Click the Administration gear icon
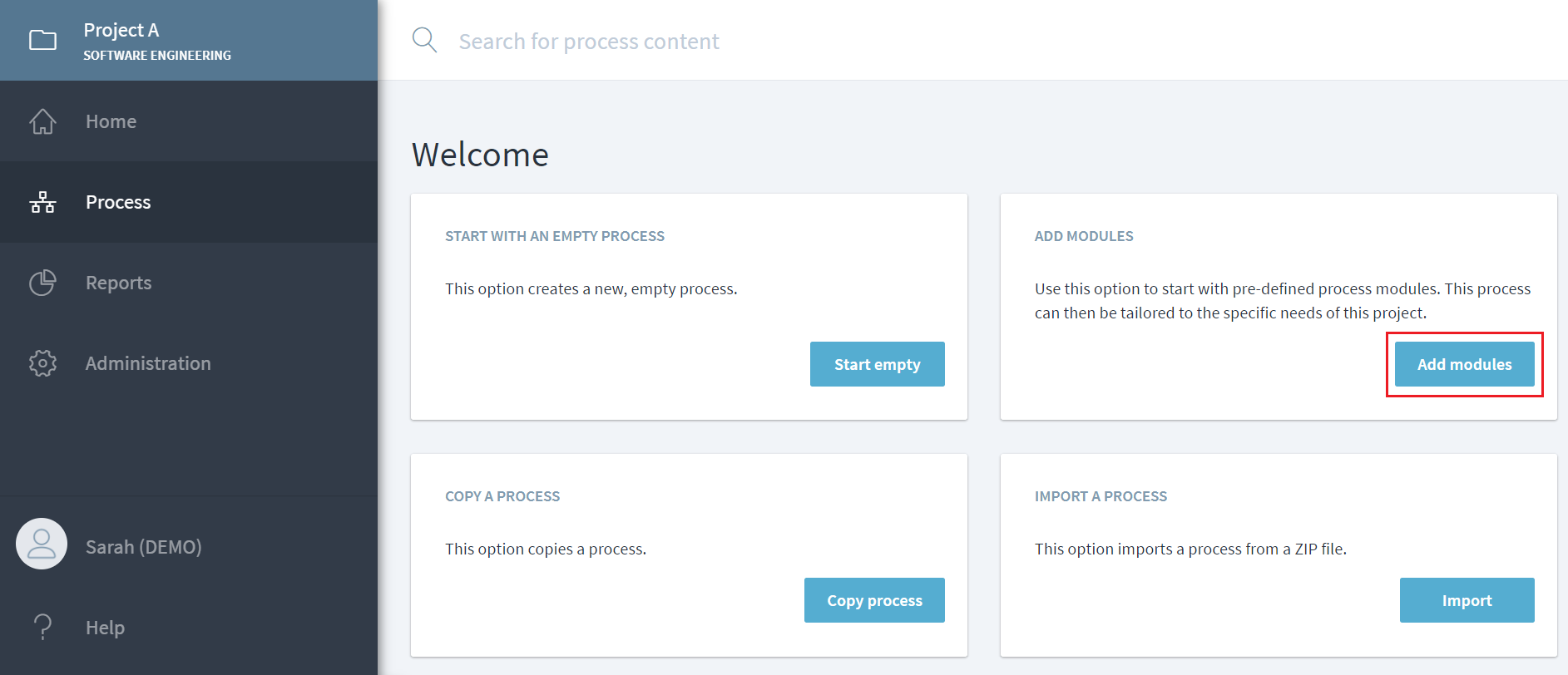1568x675 pixels. click(42, 363)
